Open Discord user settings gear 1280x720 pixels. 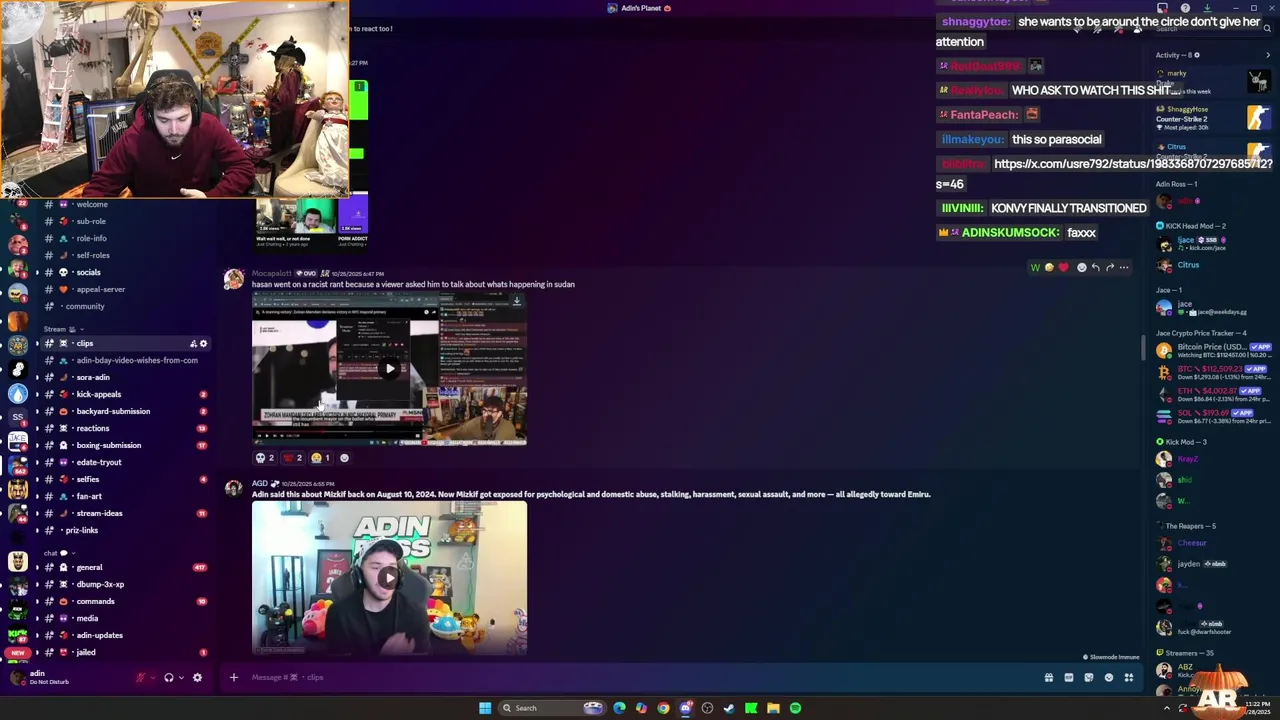click(197, 678)
